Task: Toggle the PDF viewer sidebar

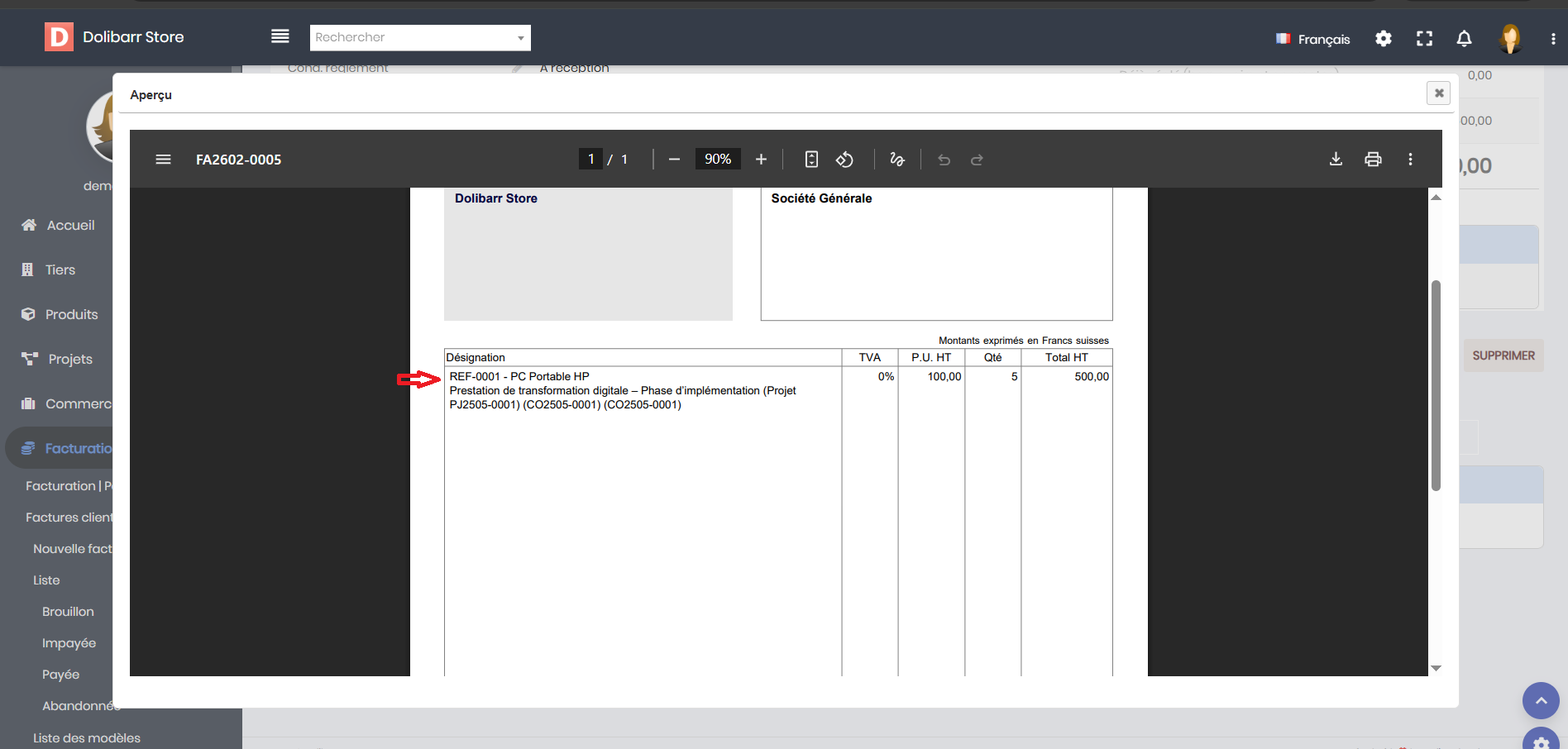Action: coord(164,160)
